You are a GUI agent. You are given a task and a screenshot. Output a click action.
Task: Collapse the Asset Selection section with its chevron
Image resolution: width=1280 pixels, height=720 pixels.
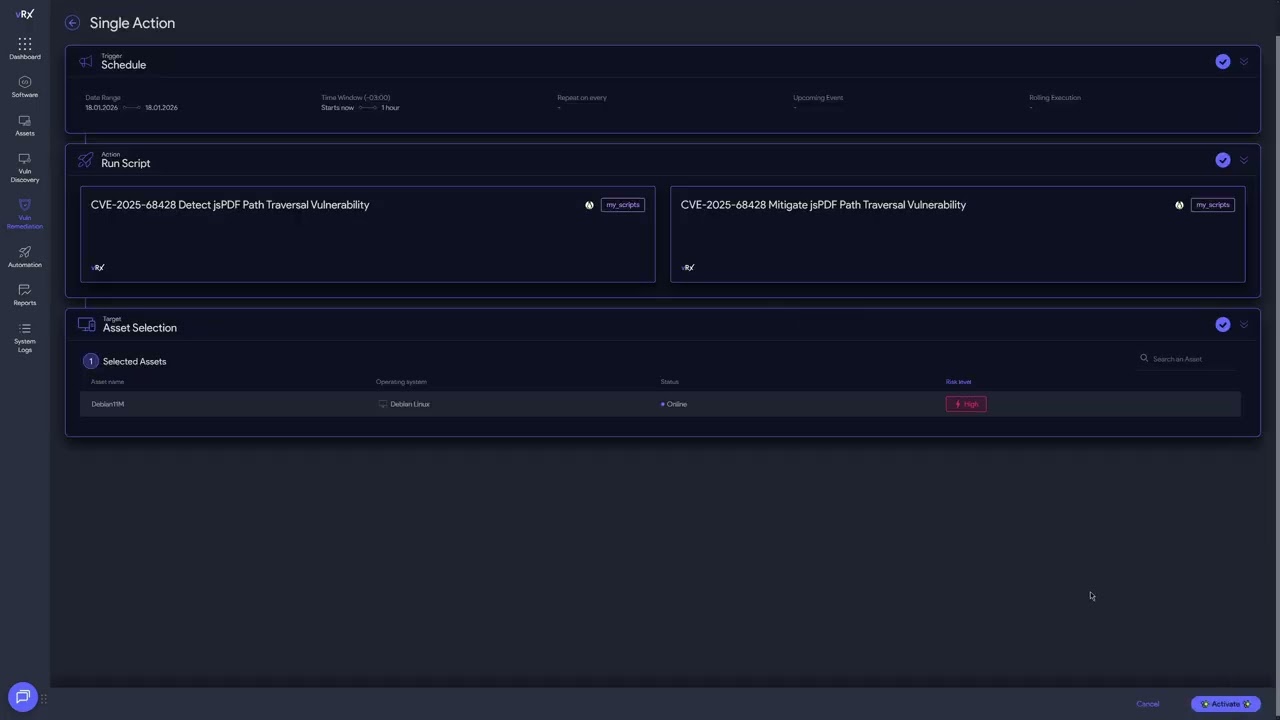coord(1244,325)
